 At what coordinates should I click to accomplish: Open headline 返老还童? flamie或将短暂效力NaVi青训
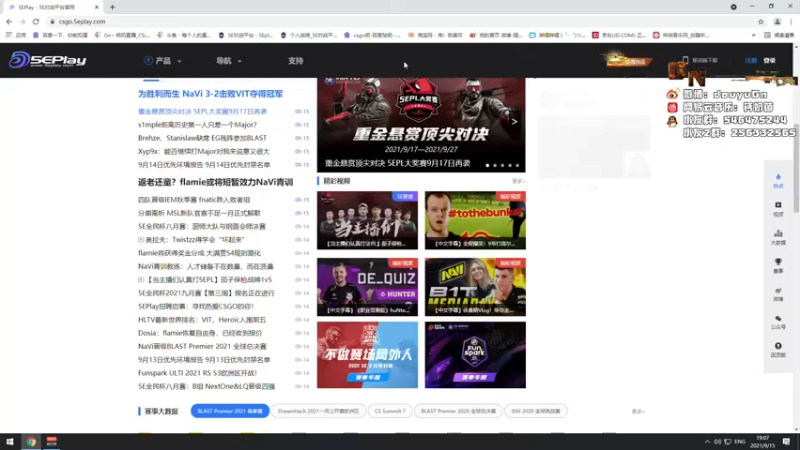[215, 182]
